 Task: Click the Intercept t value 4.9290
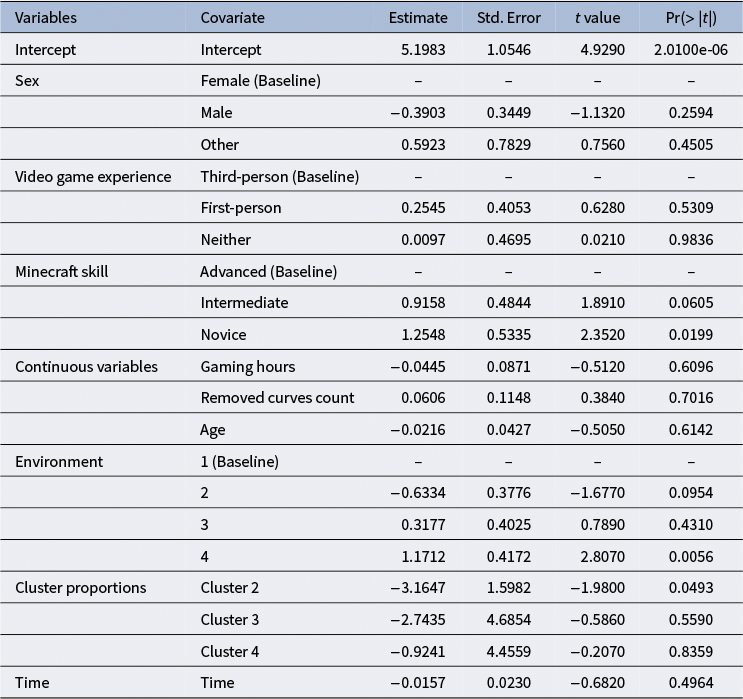(603, 50)
